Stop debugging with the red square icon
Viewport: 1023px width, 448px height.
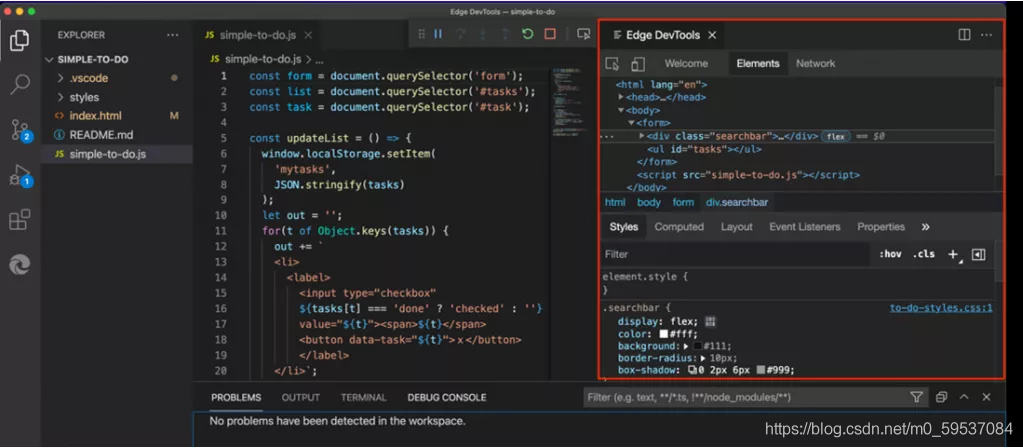550,34
